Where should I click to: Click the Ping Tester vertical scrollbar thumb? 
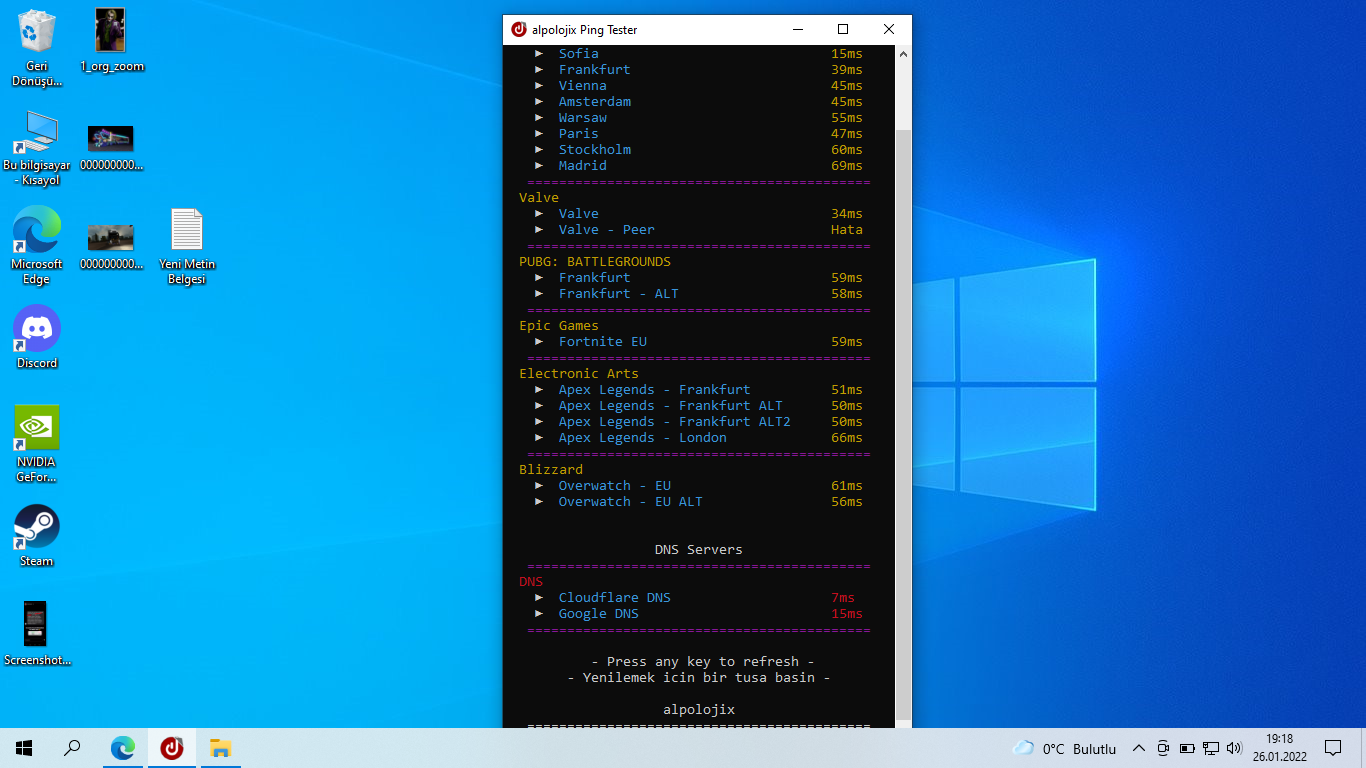(x=903, y=423)
